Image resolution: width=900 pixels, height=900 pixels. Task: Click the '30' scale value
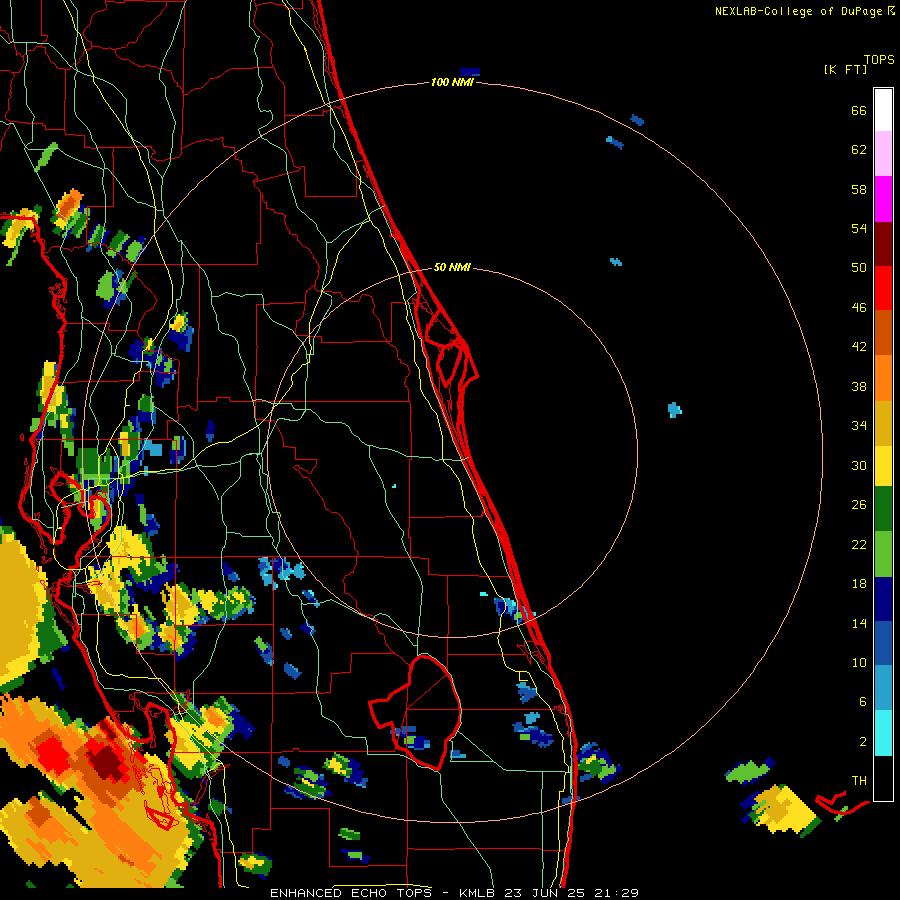[x=859, y=466]
